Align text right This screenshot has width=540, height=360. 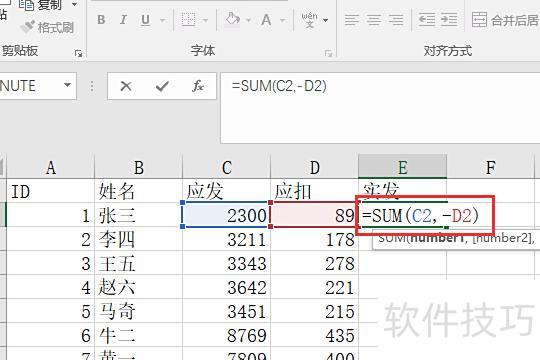[x=396, y=20]
